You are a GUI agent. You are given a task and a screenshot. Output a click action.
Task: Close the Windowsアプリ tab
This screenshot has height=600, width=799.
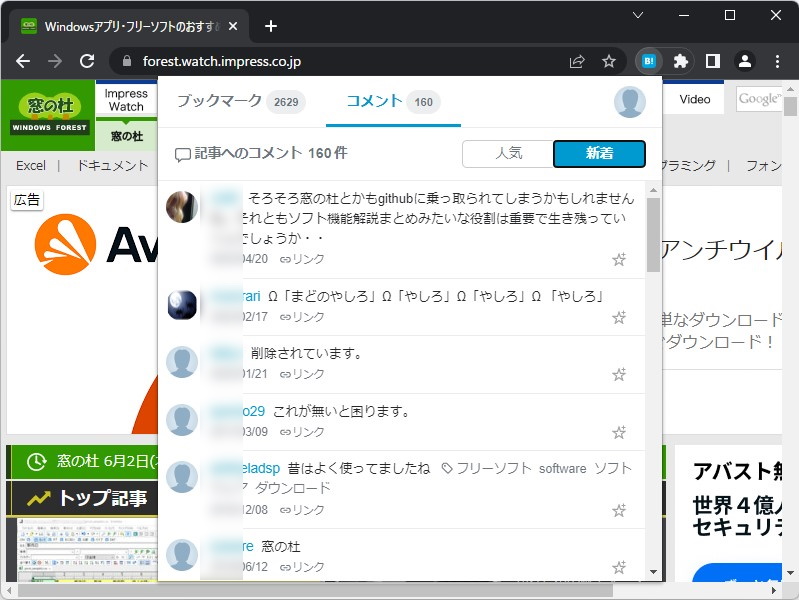click(x=233, y=26)
